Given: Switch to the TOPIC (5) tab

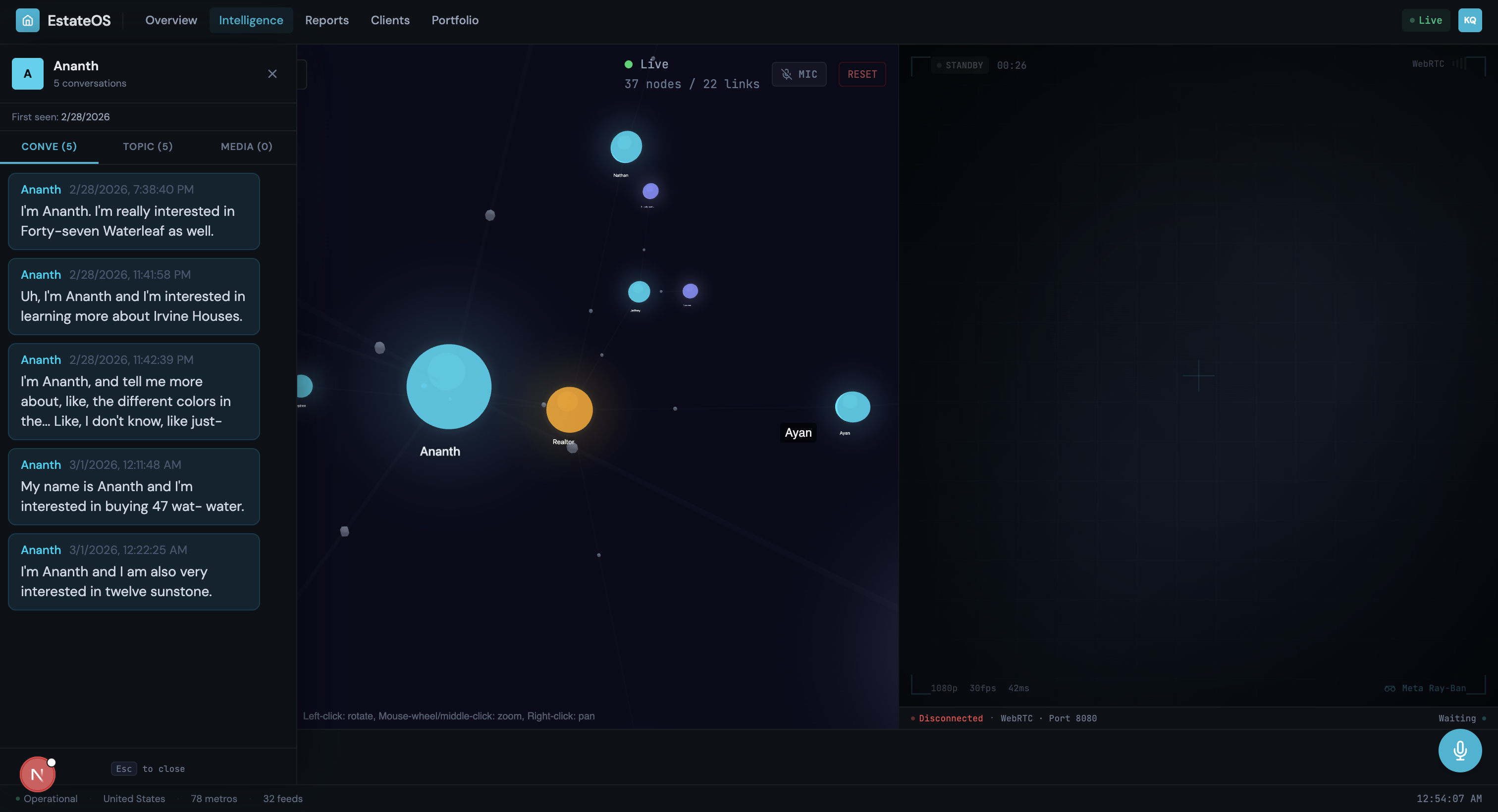Looking at the screenshot, I should click(x=148, y=147).
